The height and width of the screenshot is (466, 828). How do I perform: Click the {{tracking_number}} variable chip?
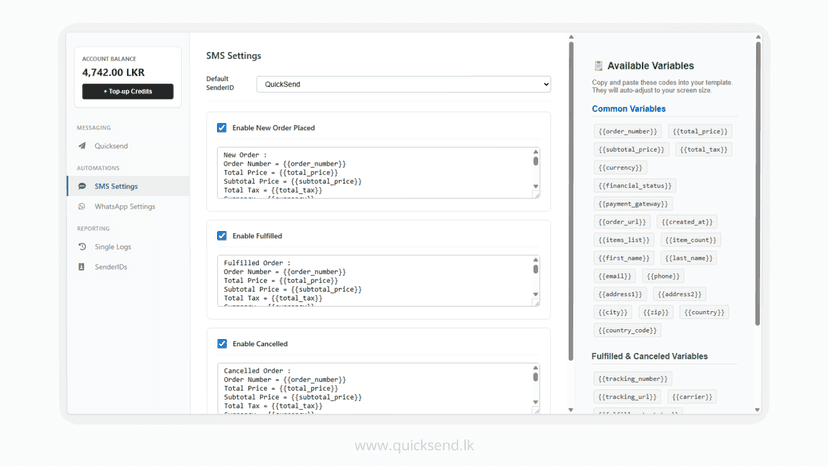[x=633, y=379]
